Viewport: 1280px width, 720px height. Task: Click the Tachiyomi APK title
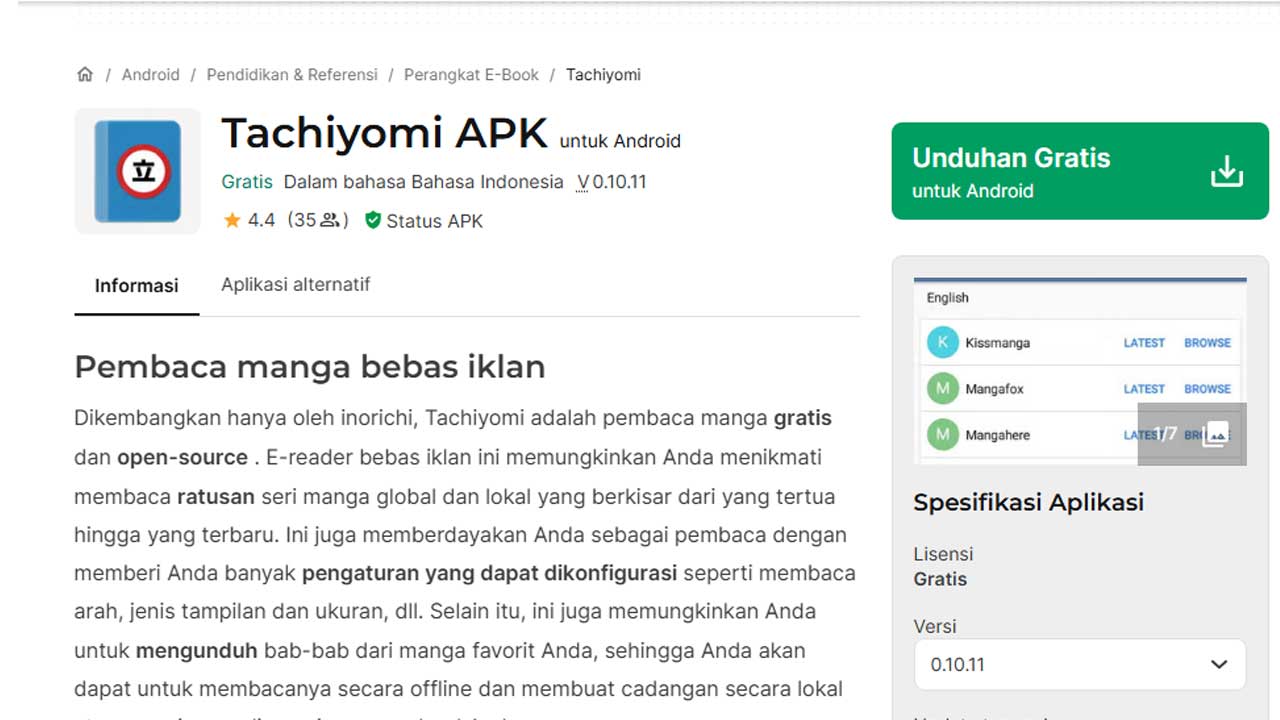pos(385,133)
